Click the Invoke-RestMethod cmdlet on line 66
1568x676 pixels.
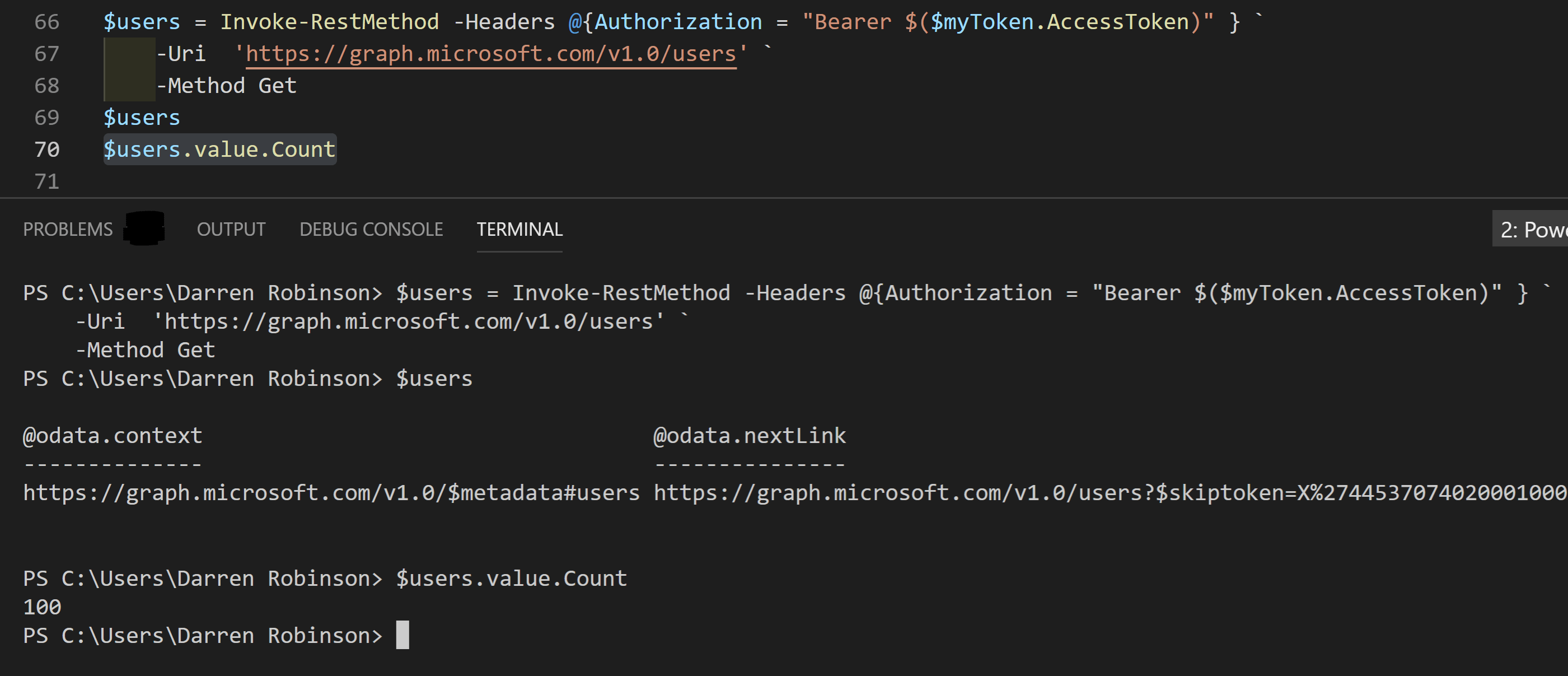tap(329, 22)
